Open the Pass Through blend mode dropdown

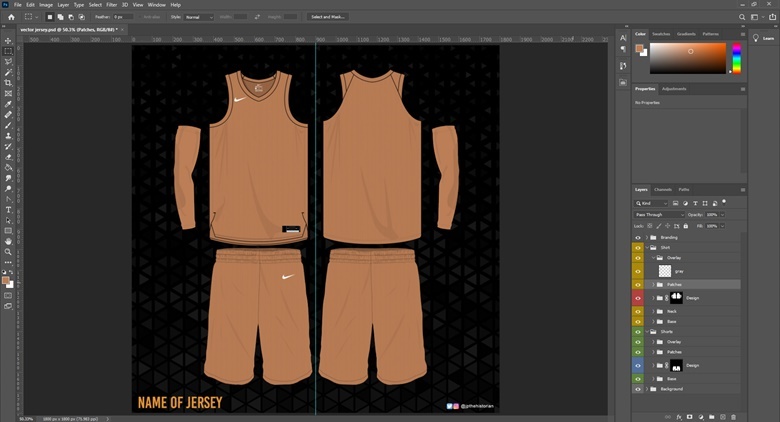pos(660,214)
